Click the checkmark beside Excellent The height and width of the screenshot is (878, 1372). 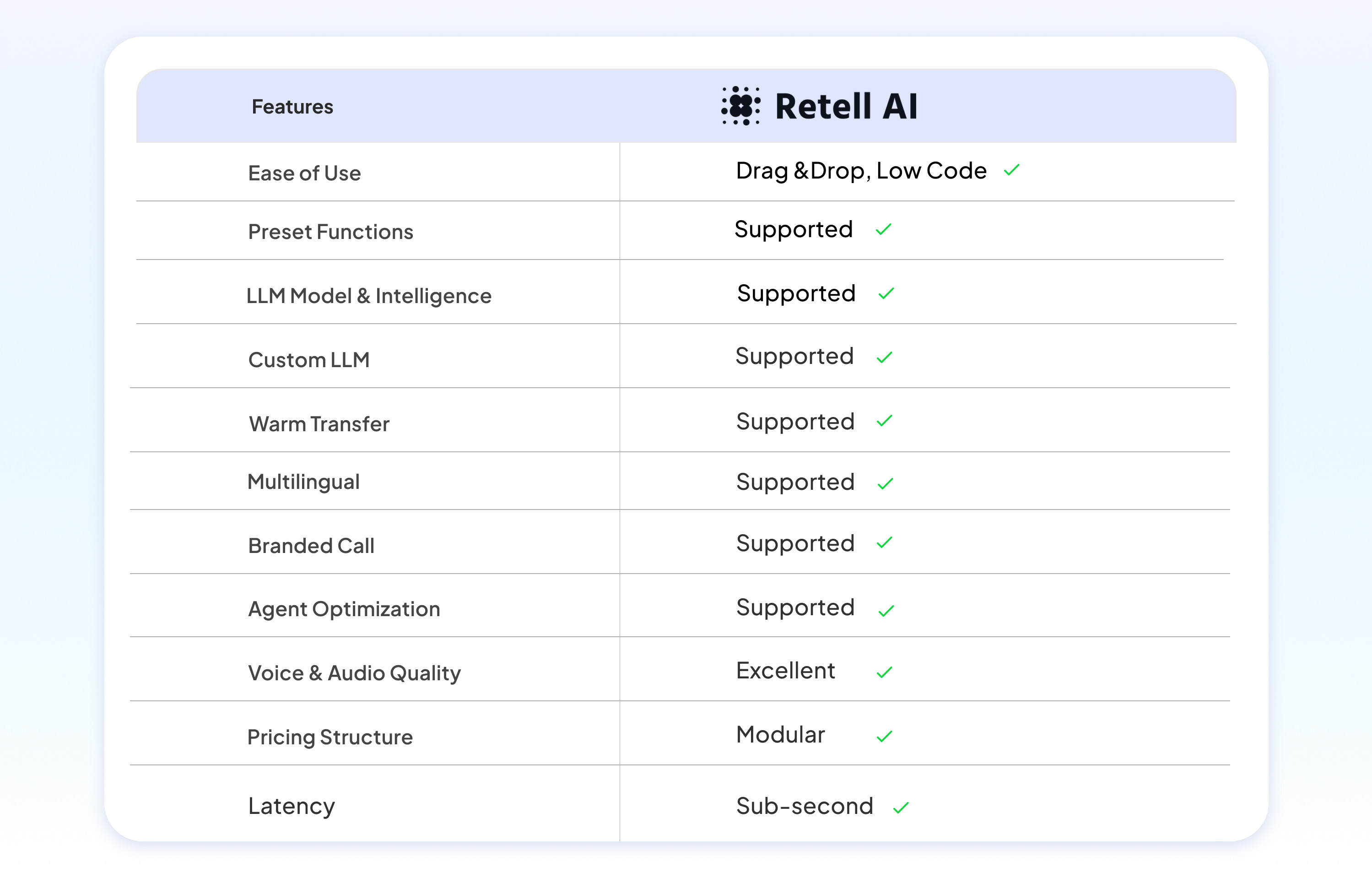click(x=884, y=673)
